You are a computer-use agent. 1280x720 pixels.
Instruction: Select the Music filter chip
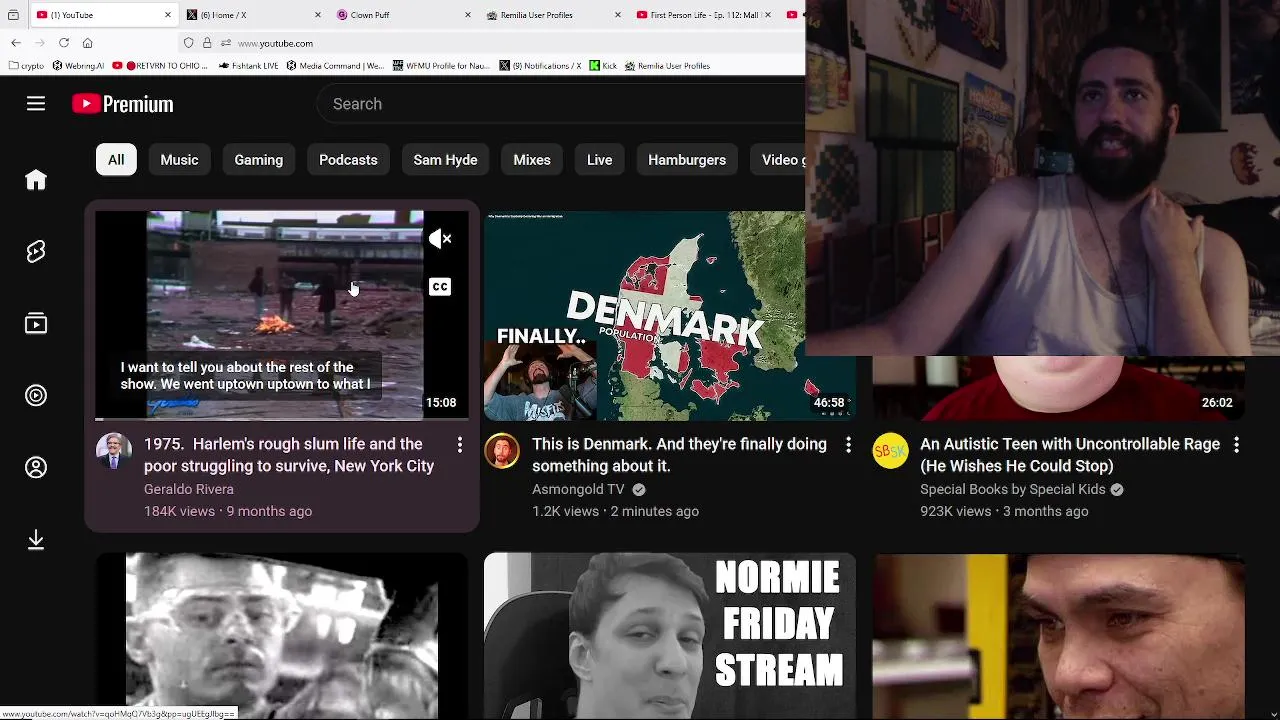coord(180,160)
